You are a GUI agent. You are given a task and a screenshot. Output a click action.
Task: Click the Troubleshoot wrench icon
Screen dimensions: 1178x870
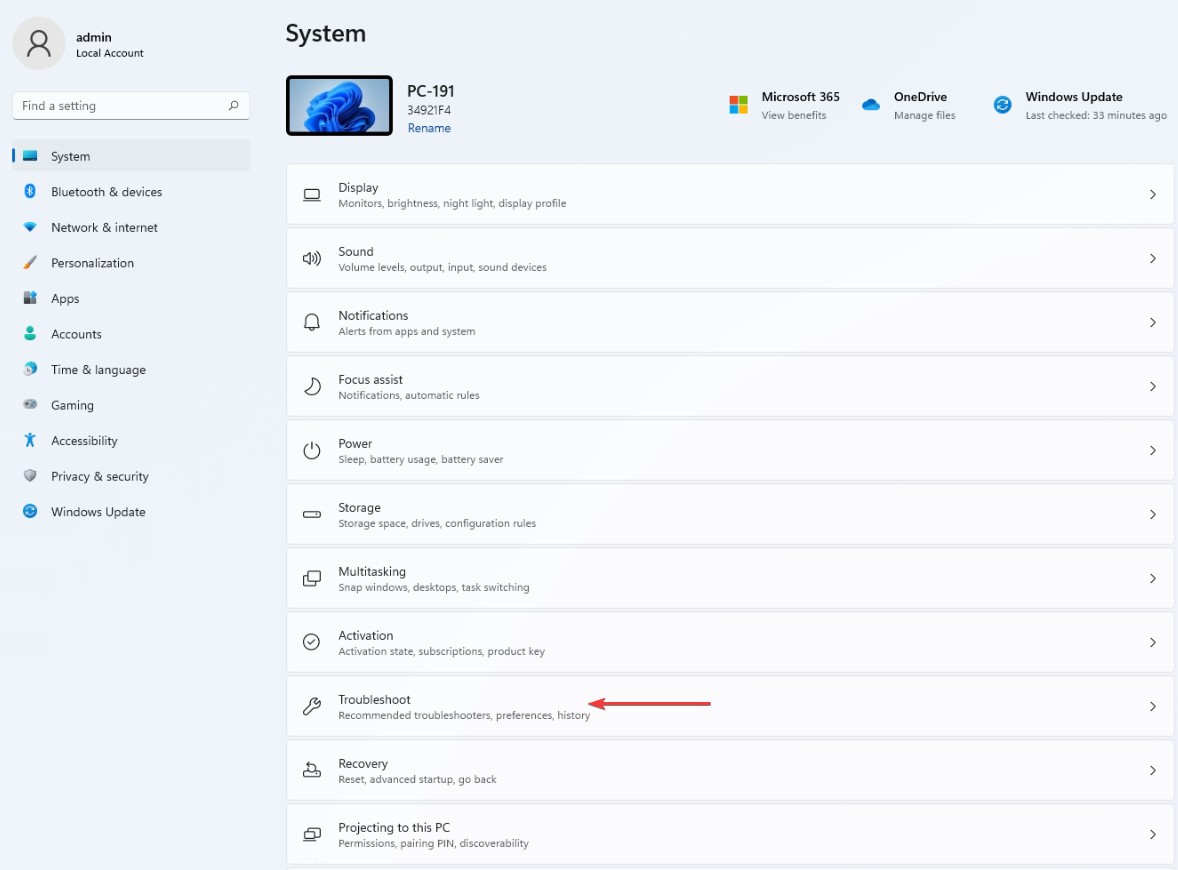click(x=311, y=706)
